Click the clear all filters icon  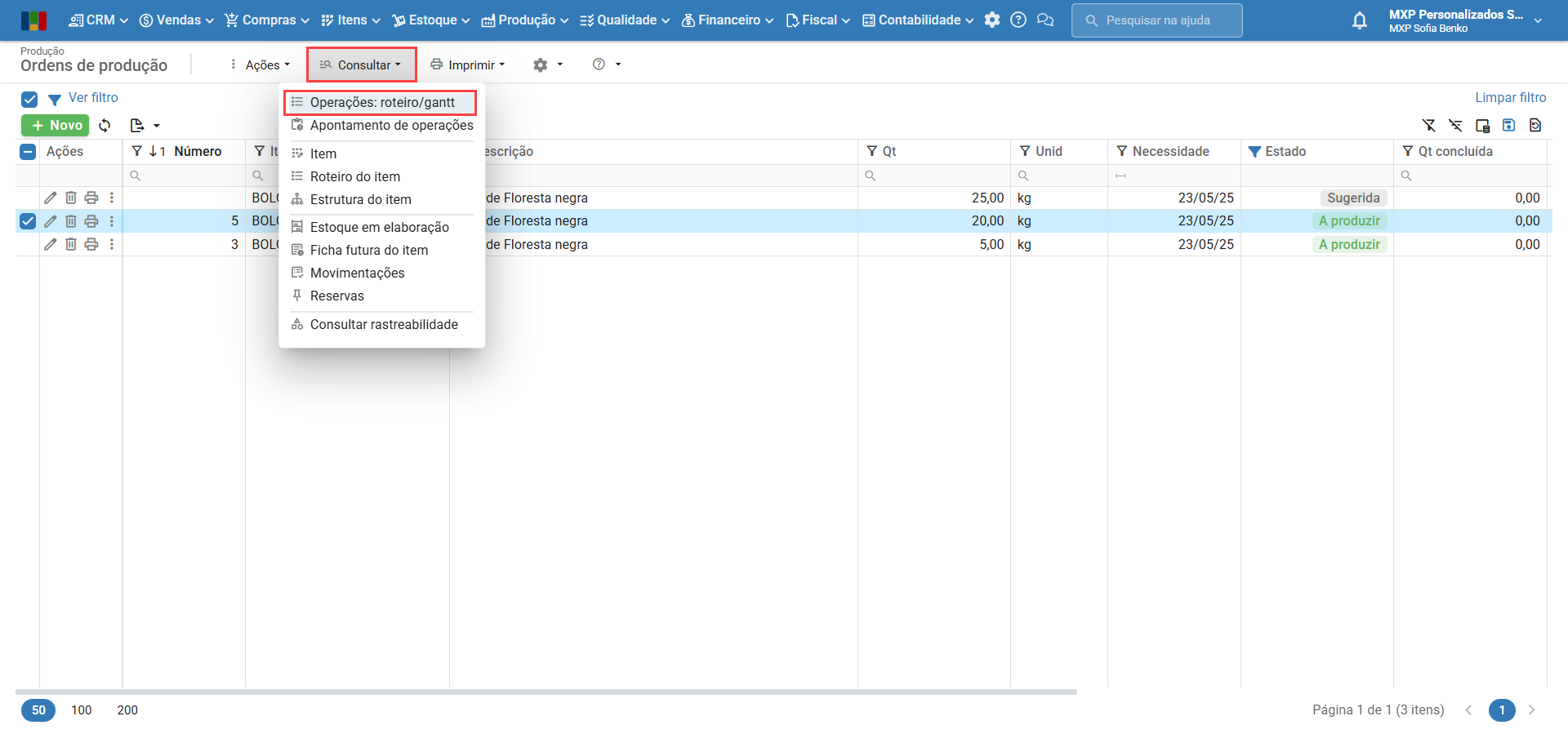coord(1428,126)
